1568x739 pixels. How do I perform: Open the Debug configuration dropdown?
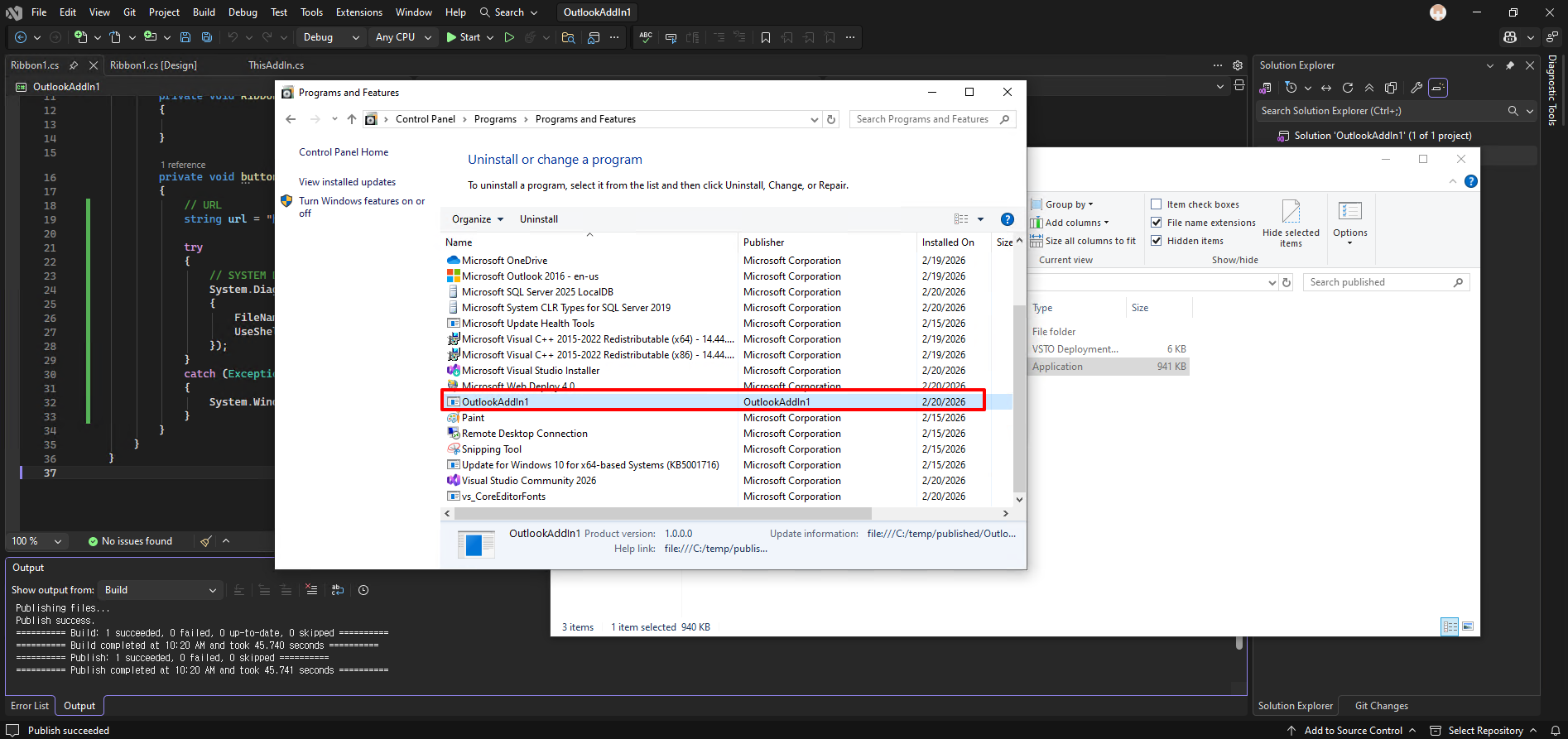click(x=331, y=37)
